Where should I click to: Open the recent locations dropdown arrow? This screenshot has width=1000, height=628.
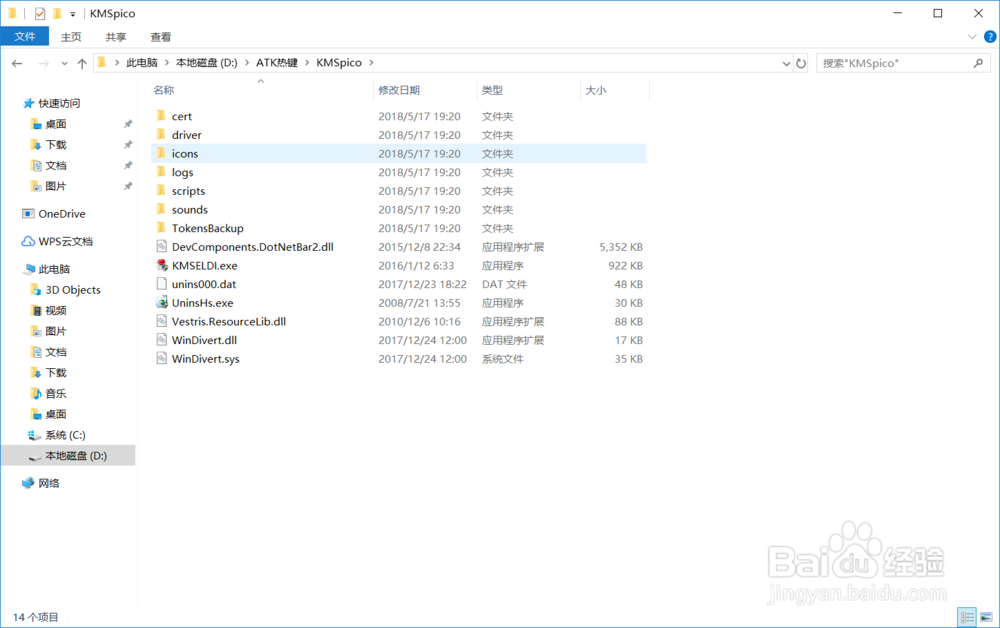pos(64,63)
